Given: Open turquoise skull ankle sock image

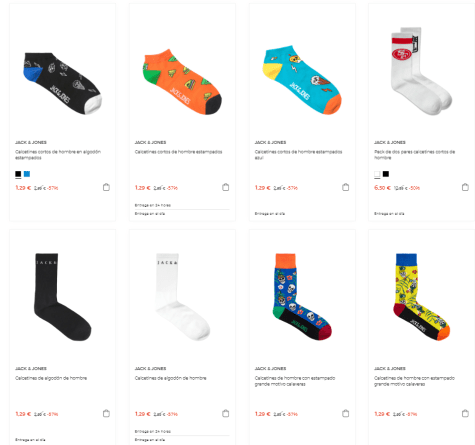Looking at the screenshot, I should point(302,80).
